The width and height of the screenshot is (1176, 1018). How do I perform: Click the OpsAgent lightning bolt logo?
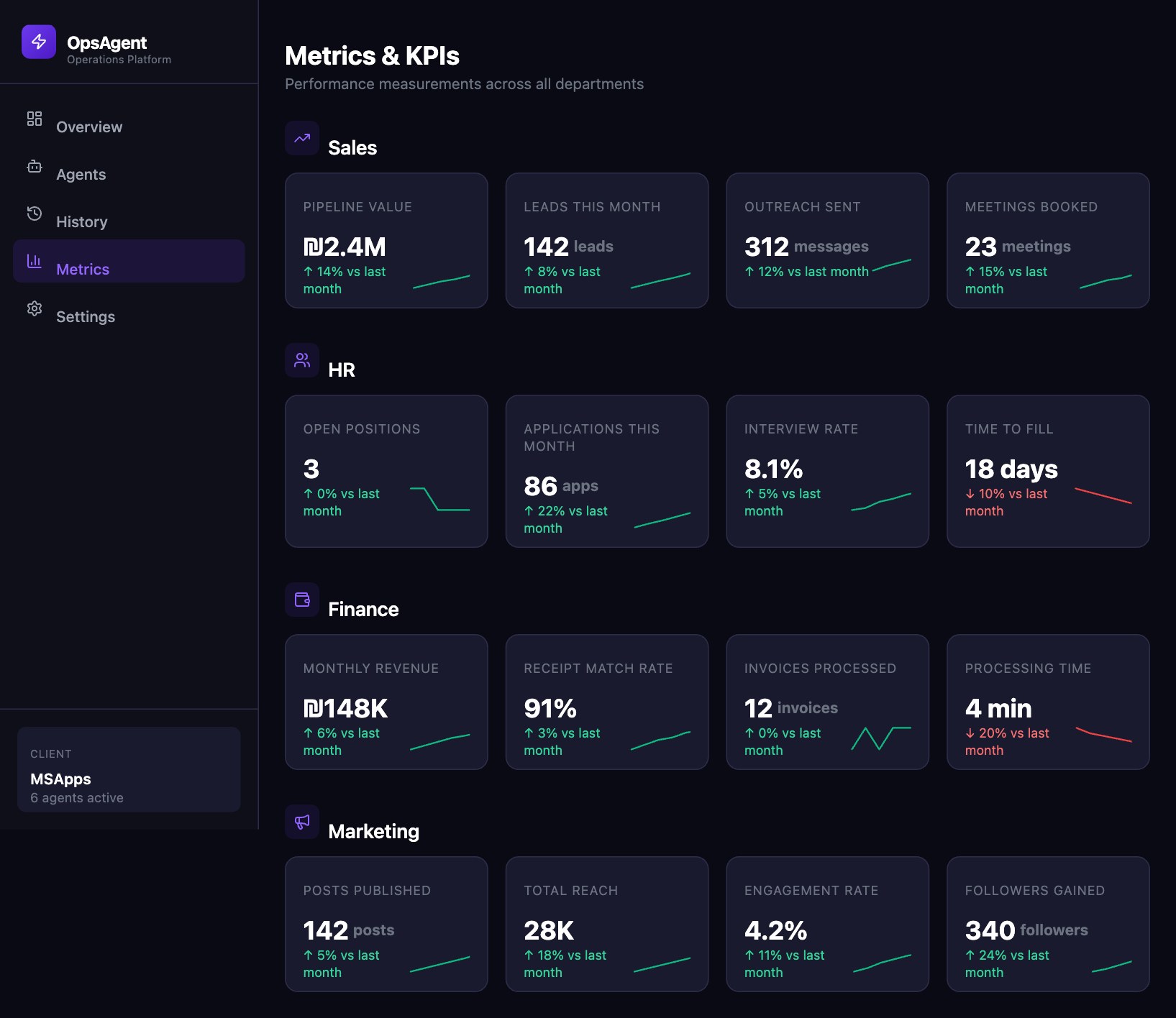39,42
